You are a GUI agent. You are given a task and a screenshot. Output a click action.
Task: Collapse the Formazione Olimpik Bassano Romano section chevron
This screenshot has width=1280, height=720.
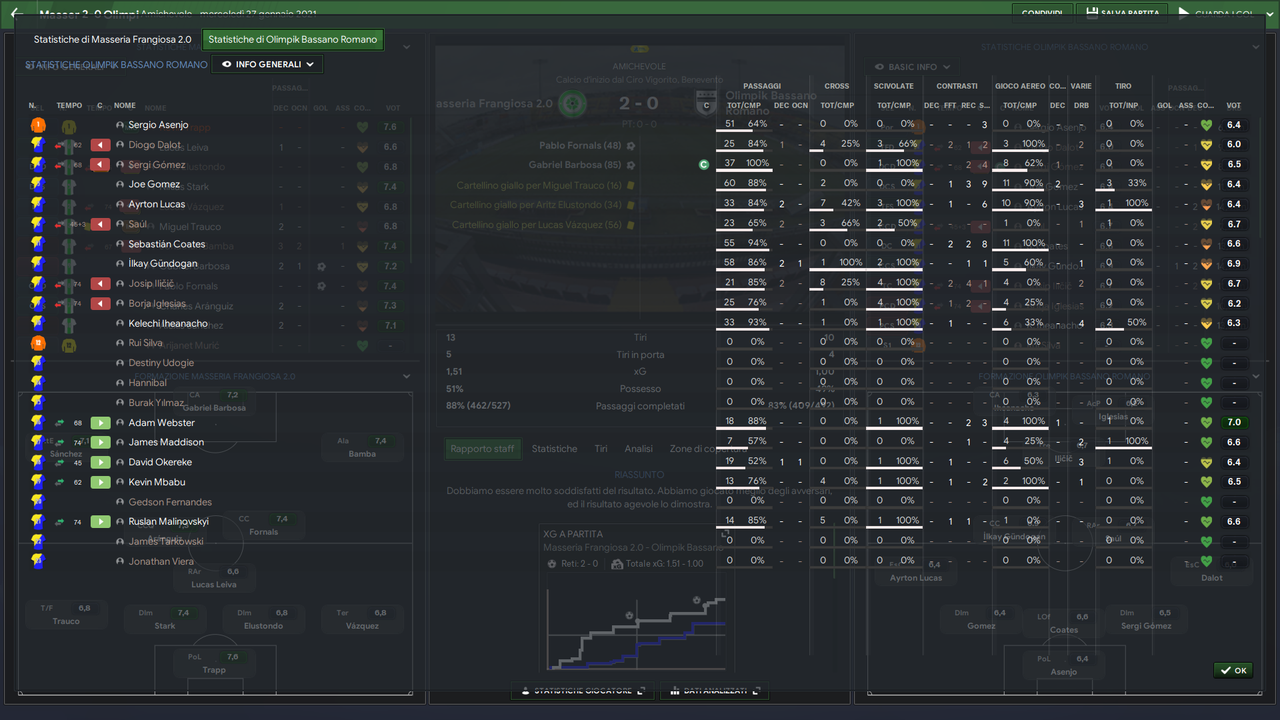[1257, 377]
